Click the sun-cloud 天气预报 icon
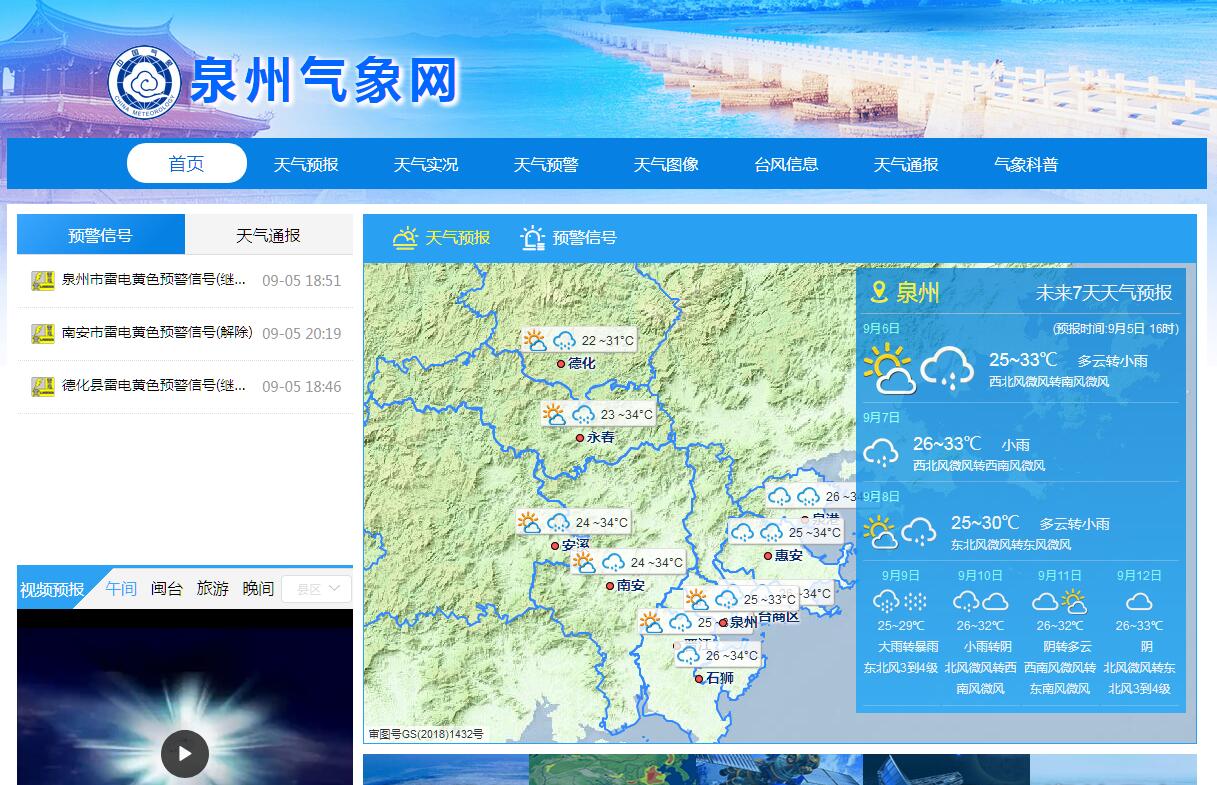This screenshot has height=785, width=1217. click(405, 238)
